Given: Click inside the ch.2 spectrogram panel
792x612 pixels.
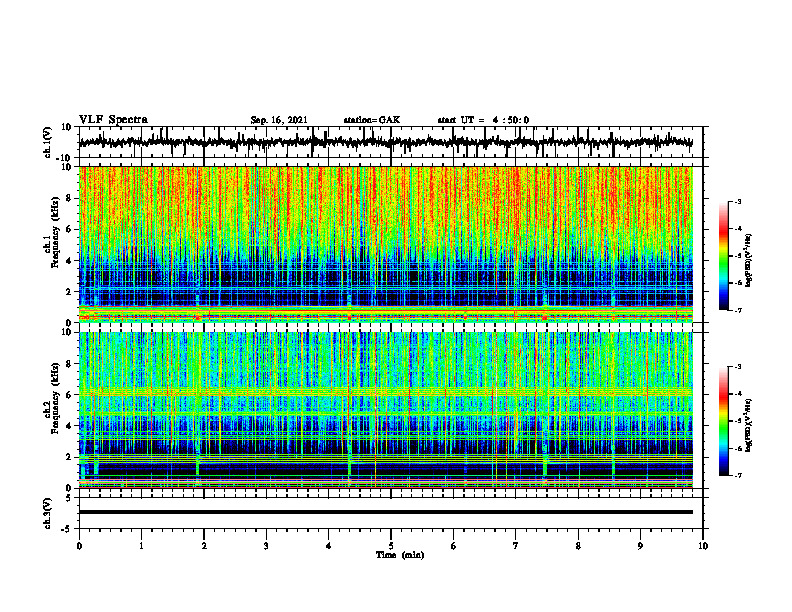Looking at the screenshot, I should [x=385, y=410].
